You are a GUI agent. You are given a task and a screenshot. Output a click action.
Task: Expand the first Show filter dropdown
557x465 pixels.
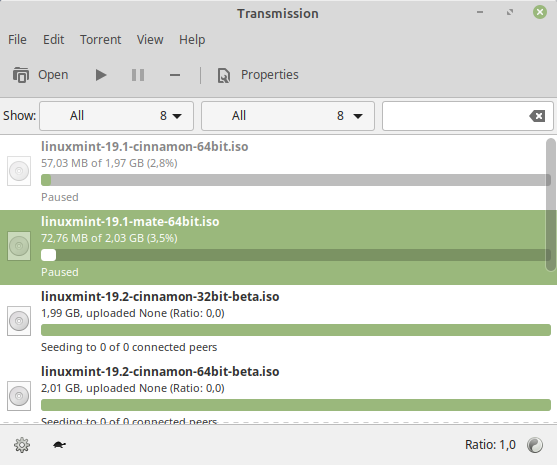click(x=117, y=116)
